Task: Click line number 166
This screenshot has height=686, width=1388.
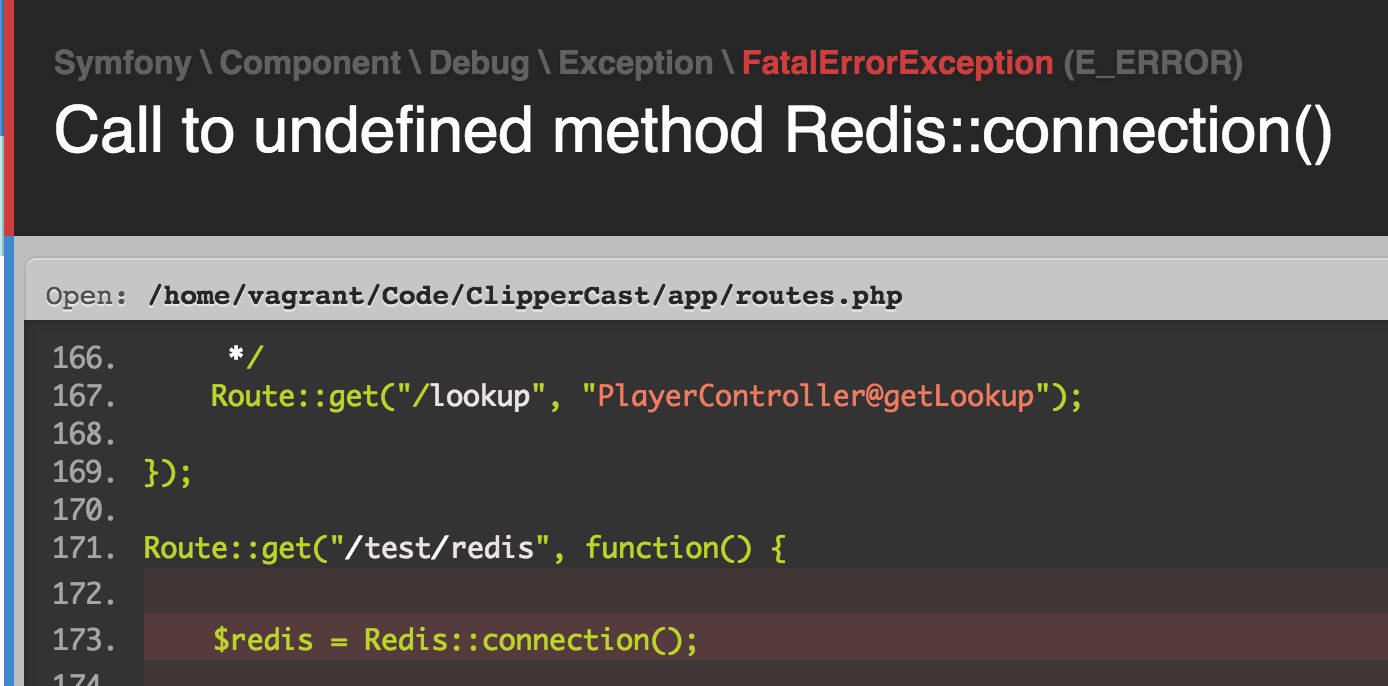Action: (82, 357)
